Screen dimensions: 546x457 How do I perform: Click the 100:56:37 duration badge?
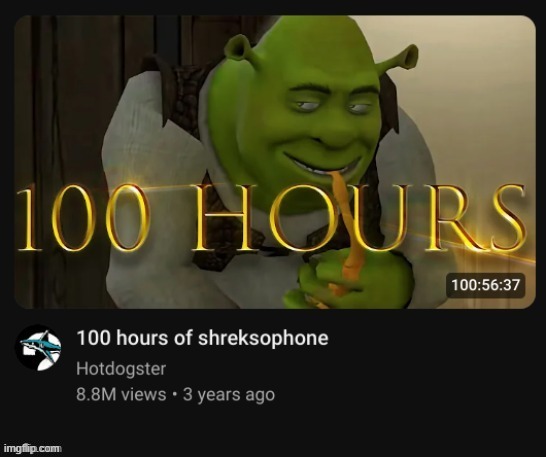[x=485, y=285]
